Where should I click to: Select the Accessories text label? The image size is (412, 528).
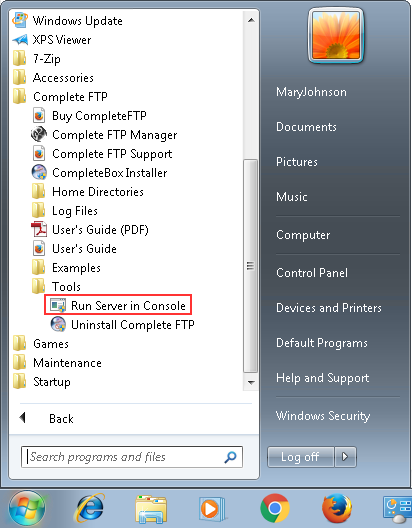tap(63, 78)
